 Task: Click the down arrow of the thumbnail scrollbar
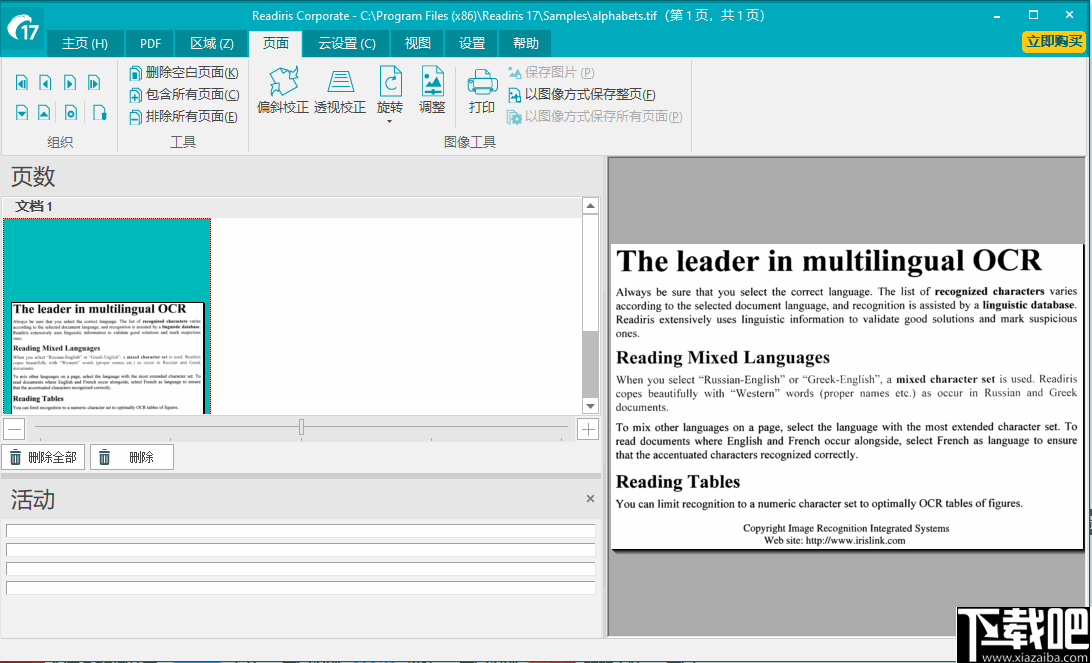(591, 406)
